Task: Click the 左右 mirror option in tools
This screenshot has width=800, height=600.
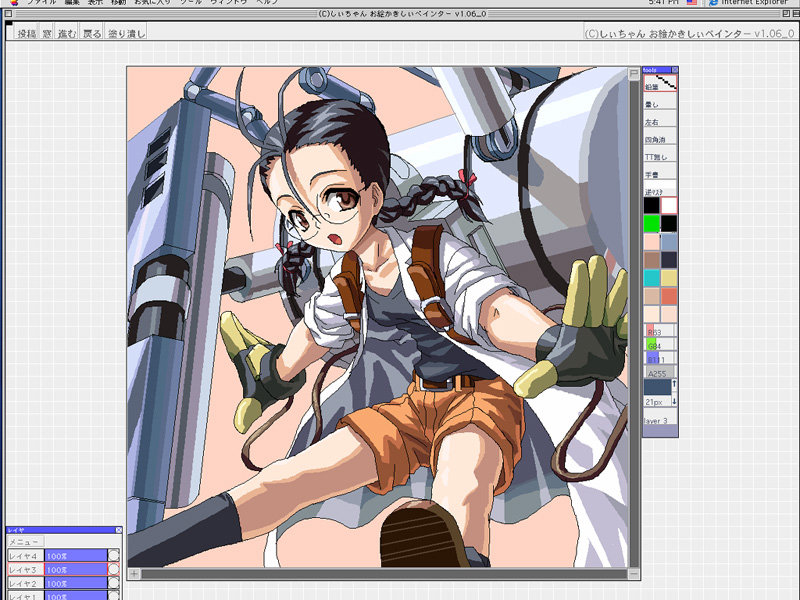Action: tap(660, 118)
